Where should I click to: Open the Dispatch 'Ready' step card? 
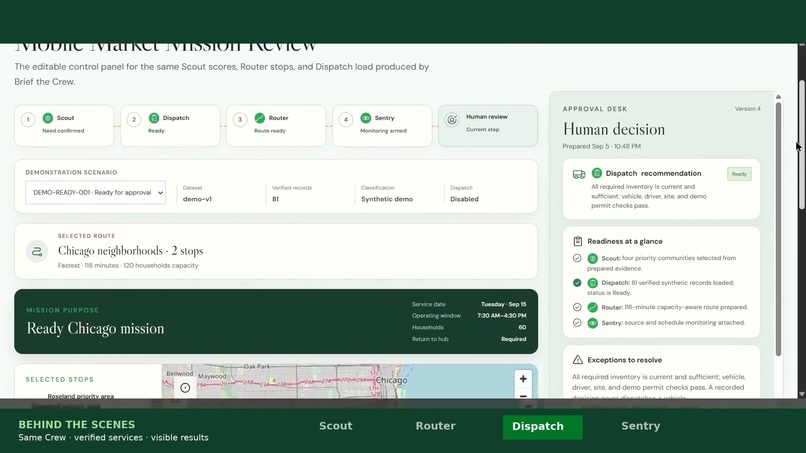pos(170,125)
